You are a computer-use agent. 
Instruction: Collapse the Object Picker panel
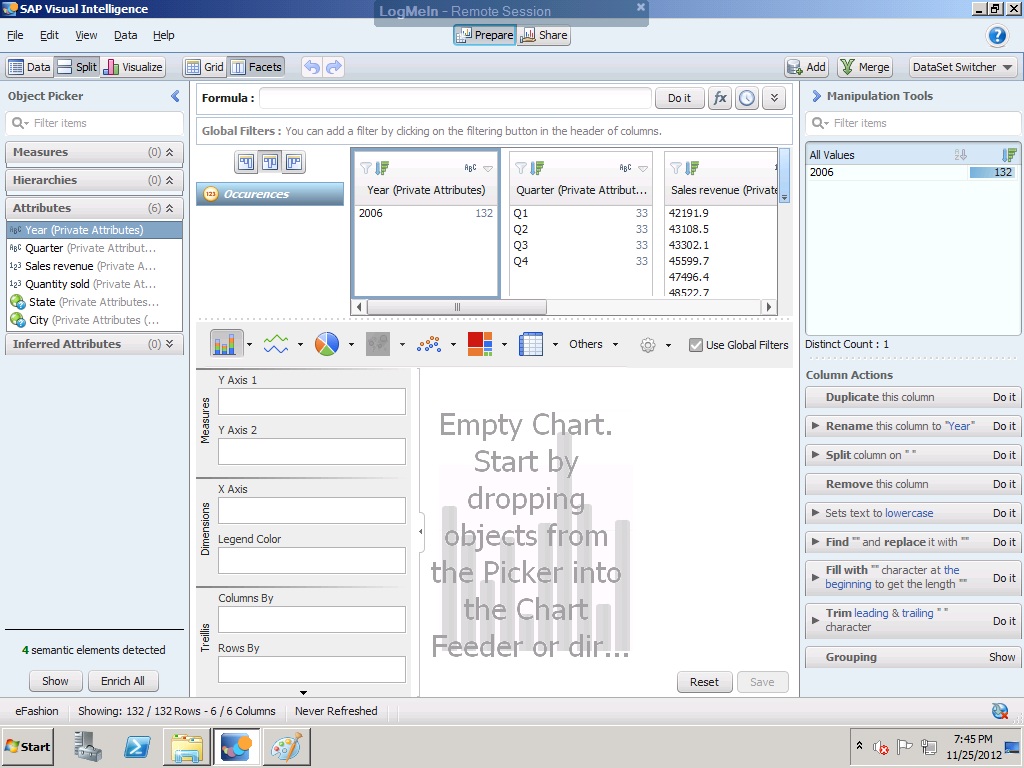pyautogui.click(x=175, y=96)
